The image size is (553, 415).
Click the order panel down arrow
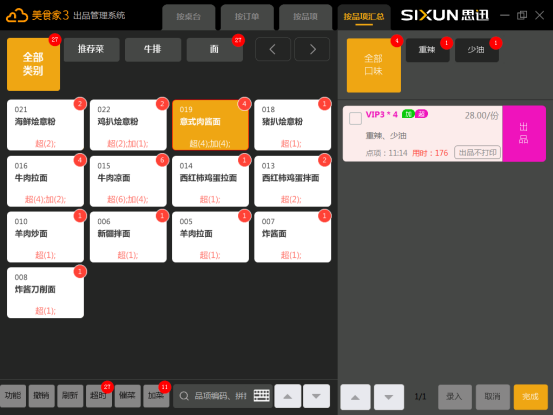389,397
